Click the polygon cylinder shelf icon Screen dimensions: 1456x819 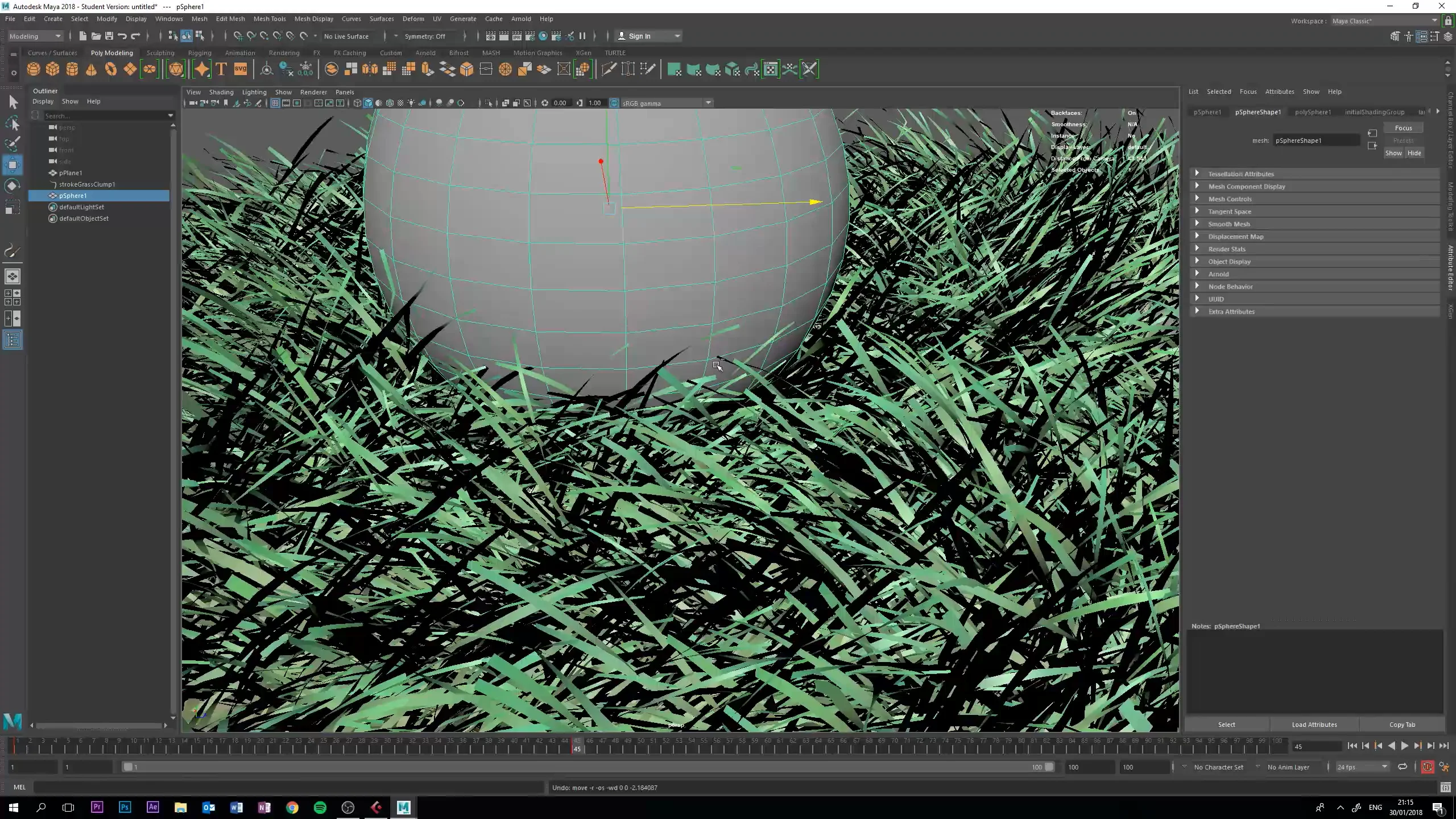(72, 69)
